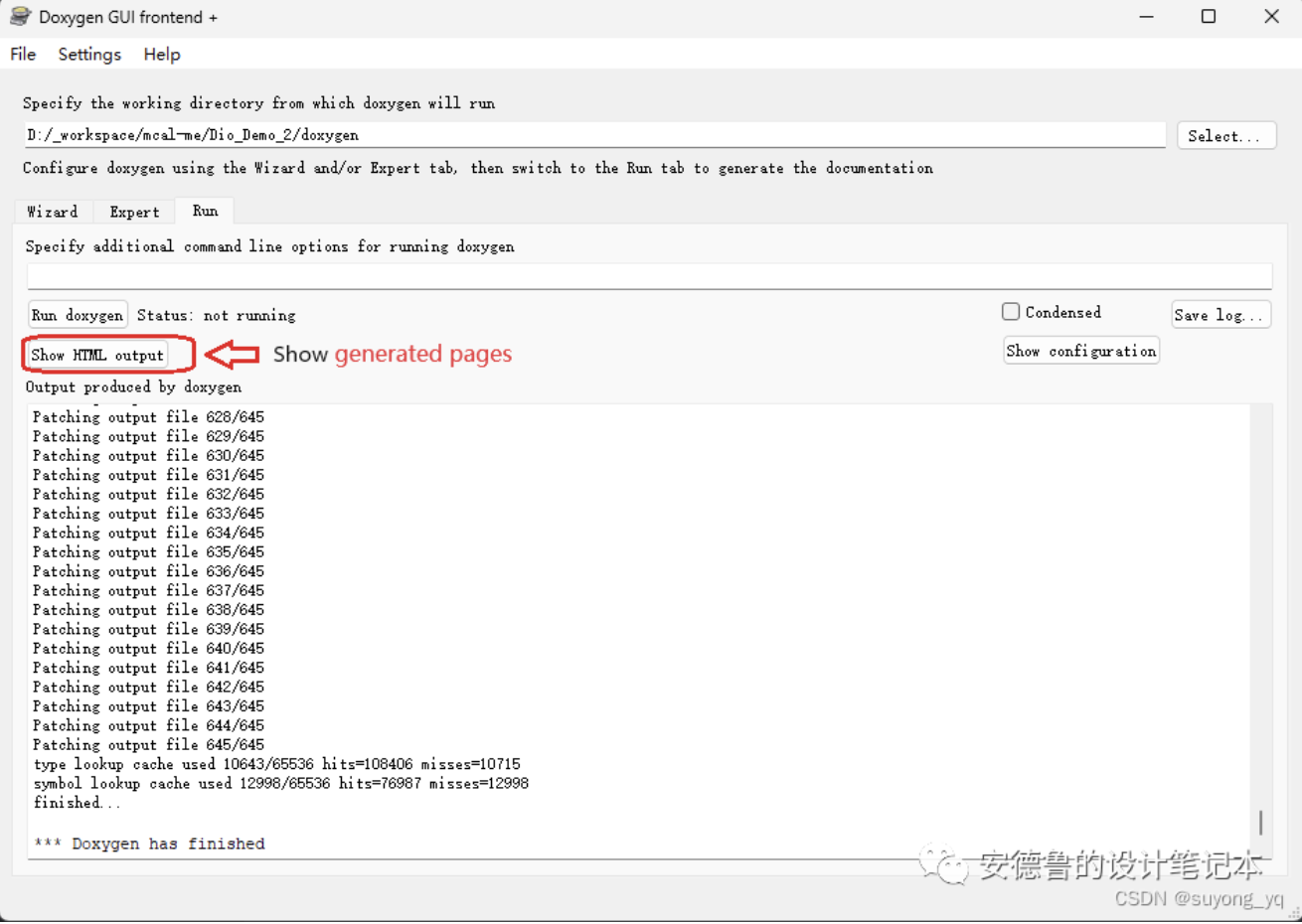This screenshot has width=1302, height=924.
Task: Click '*** Doxygen has finished' log line
Action: (149, 844)
